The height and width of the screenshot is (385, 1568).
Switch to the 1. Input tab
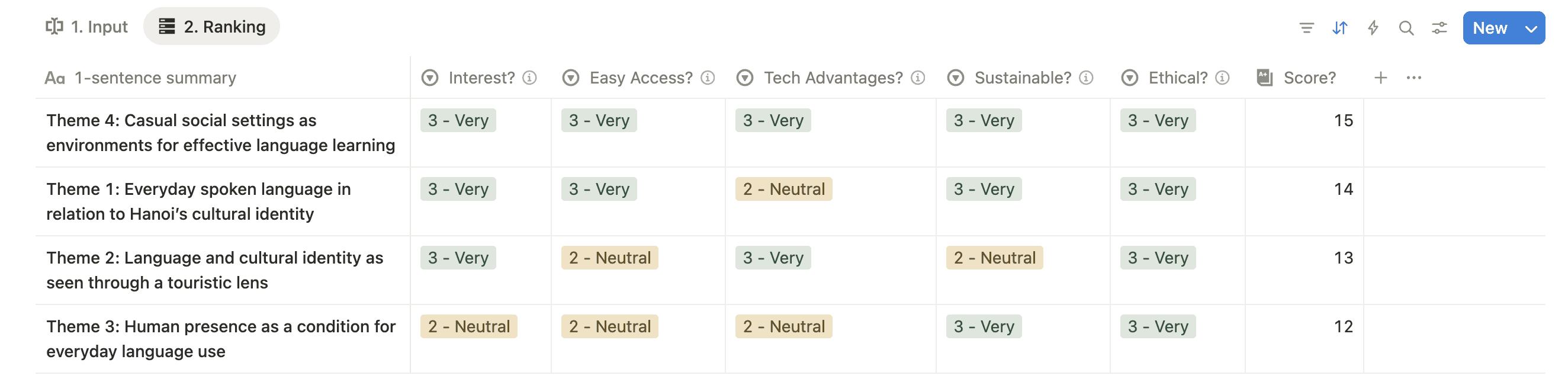(x=86, y=27)
